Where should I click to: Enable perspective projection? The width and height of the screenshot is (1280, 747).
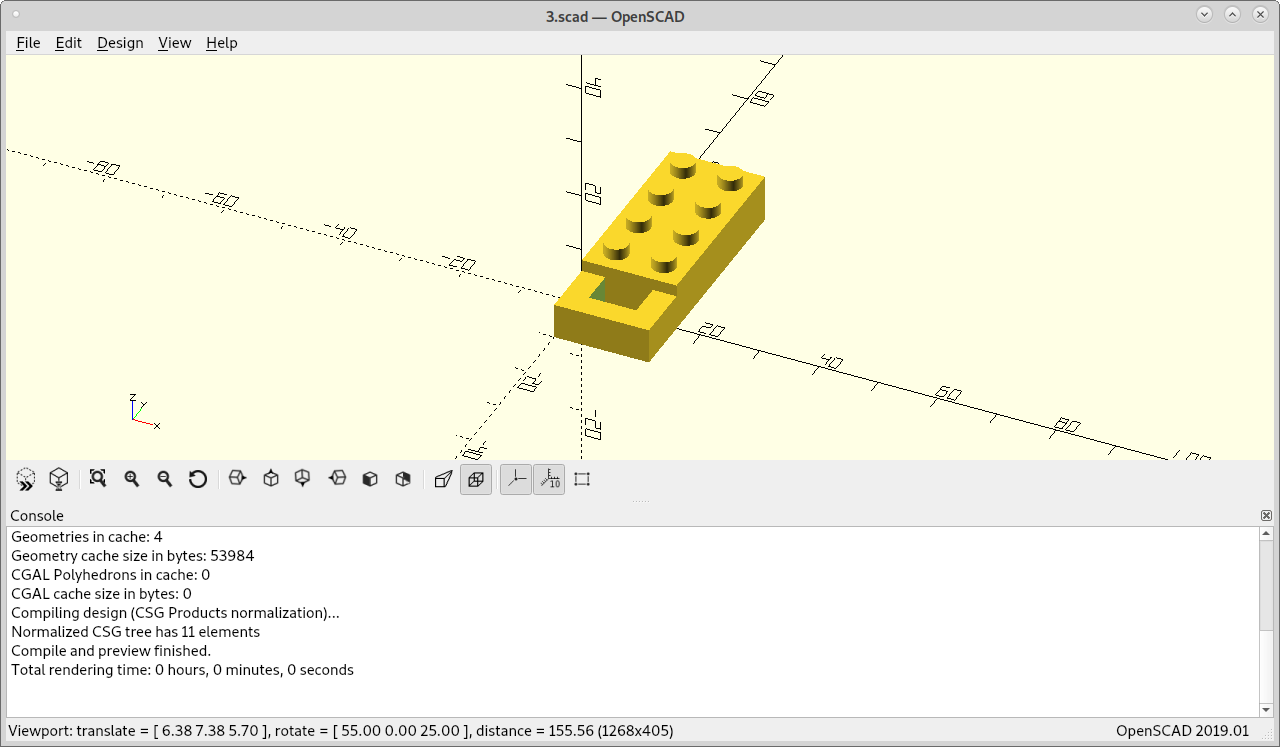pyautogui.click(x=443, y=479)
